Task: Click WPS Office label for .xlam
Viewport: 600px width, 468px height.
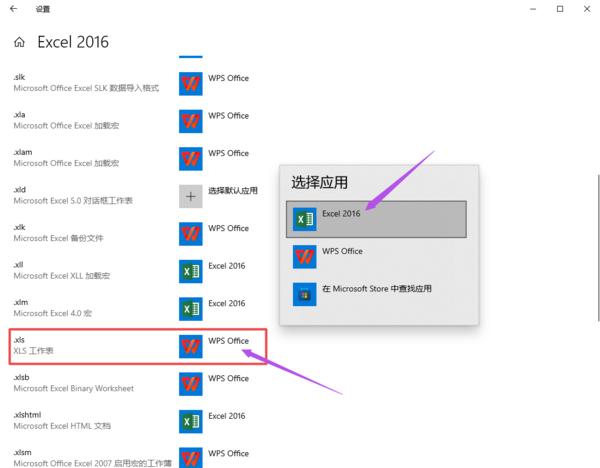Action: click(x=228, y=153)
